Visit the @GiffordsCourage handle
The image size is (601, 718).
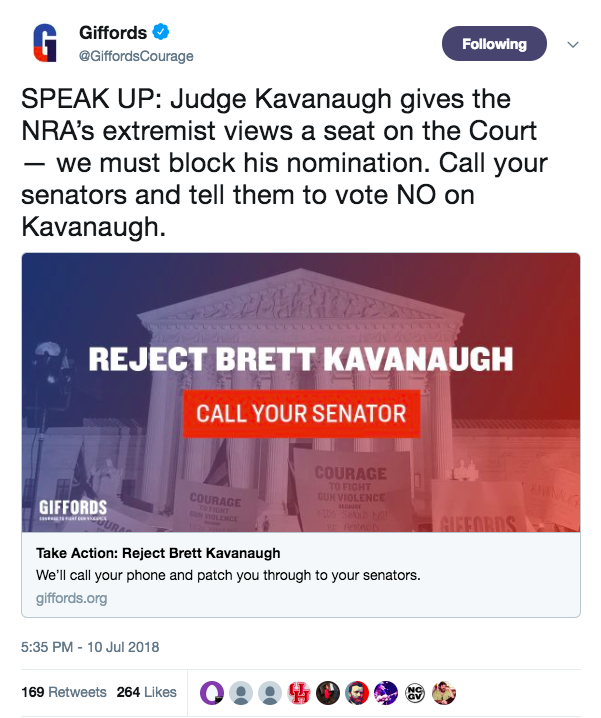[x=136, y=56]
